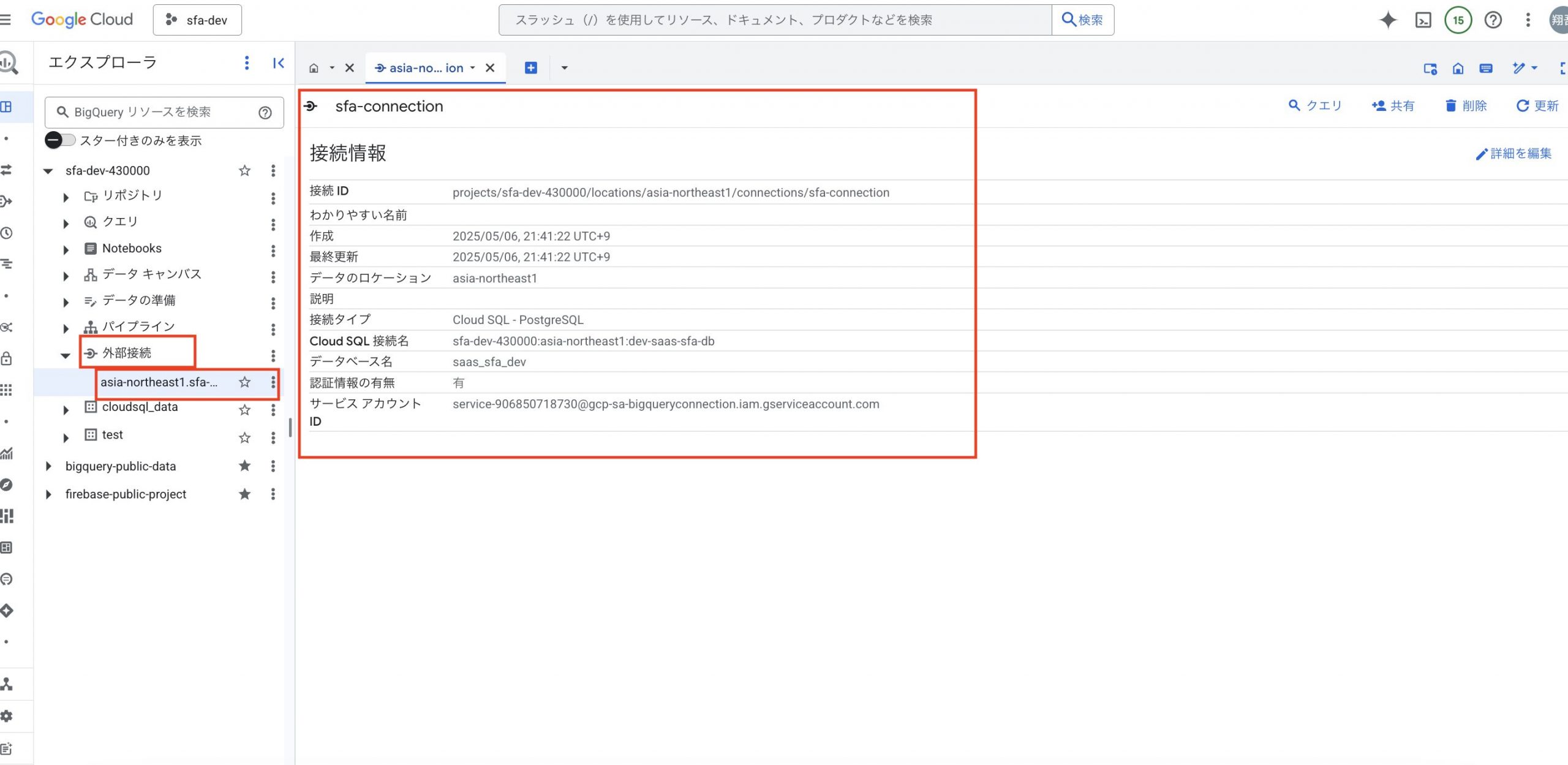Unstar the firebase-public-project project

pos(244,494)
